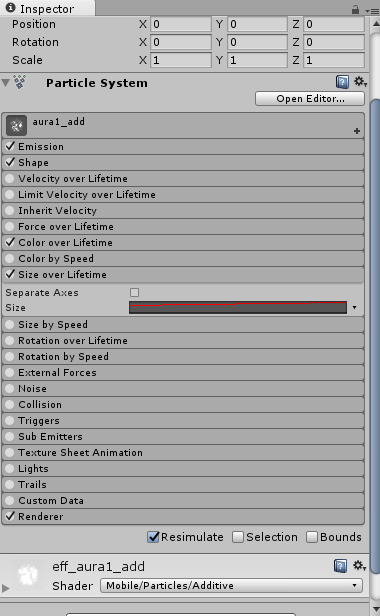The image size is (380, 616).
Task: Enable the Lights module
Action: pos(10,469)
